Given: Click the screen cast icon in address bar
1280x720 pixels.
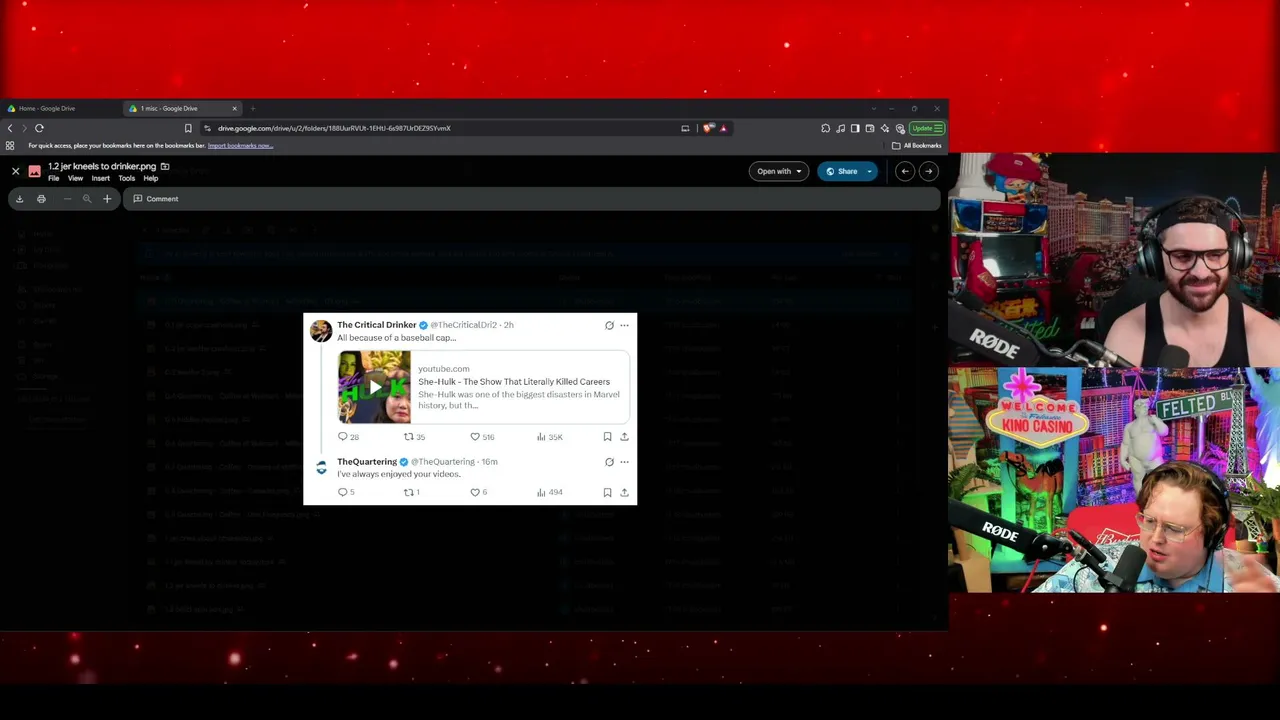Looking at the screenshot, I should [x=685, y=128].
